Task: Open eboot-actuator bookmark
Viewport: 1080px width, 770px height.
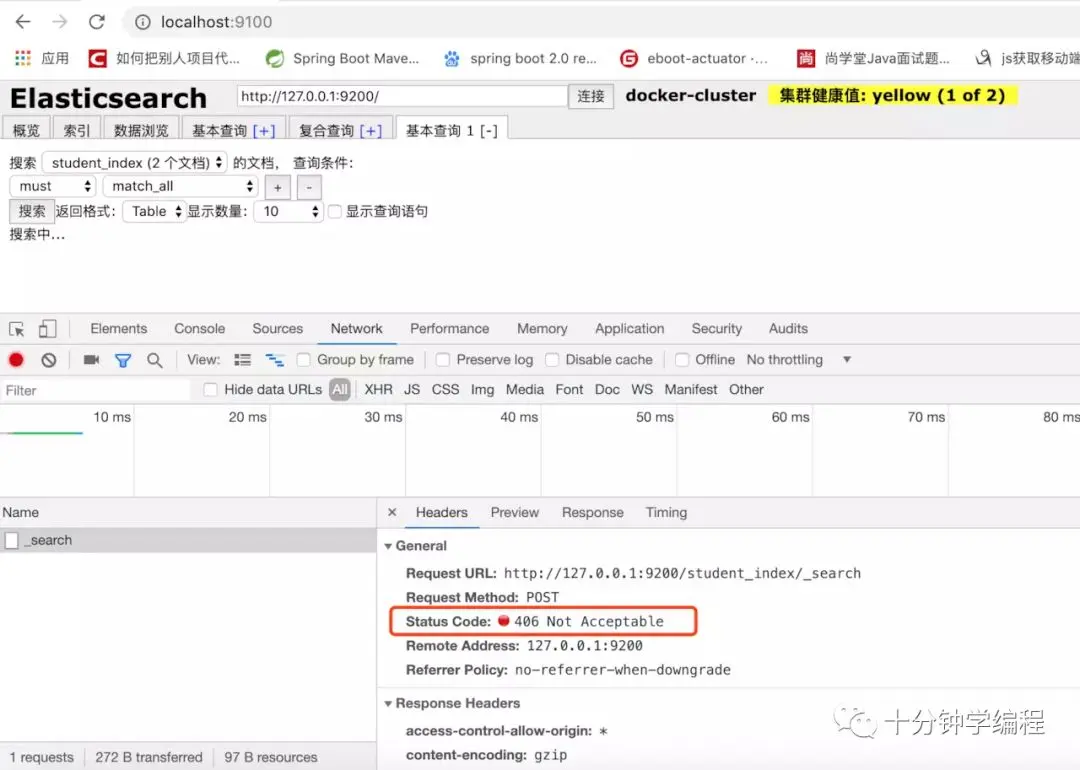Action: click(694, 59)
